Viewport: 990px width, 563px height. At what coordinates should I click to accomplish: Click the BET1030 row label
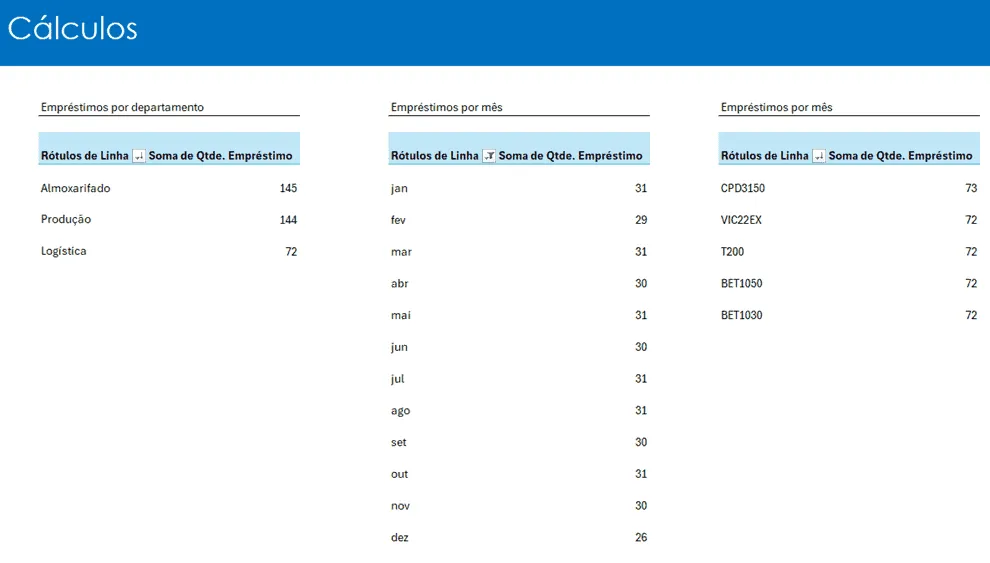741,315
